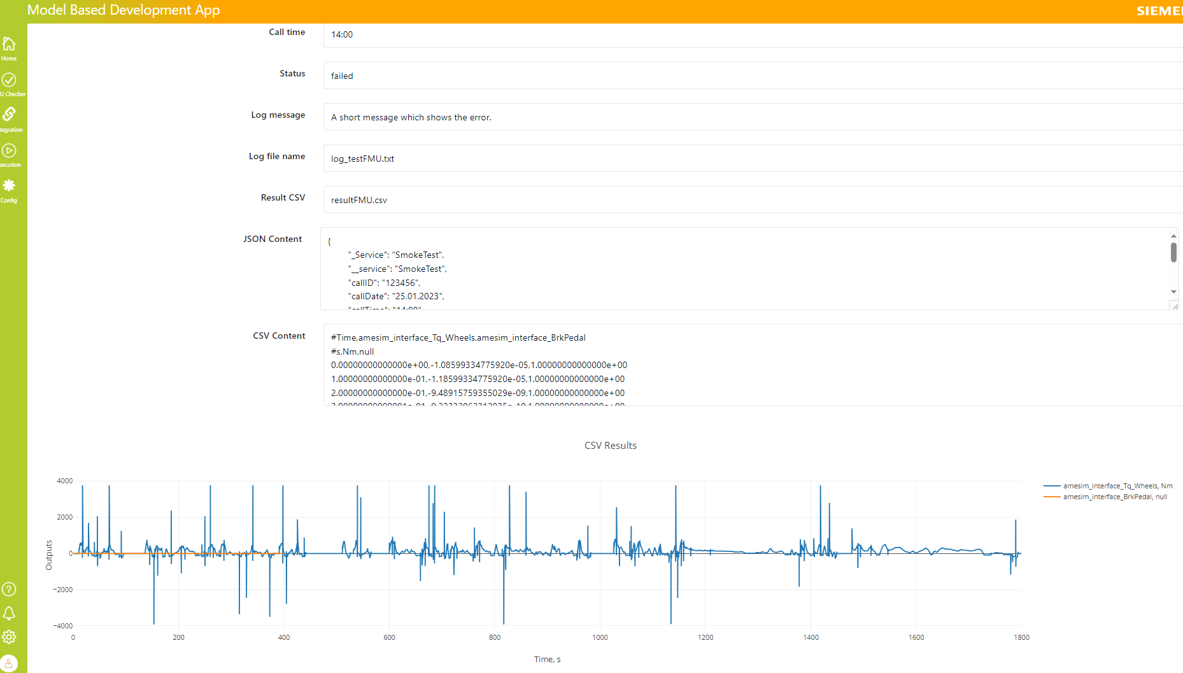Click into the Log message field
The height and width of the screenshot is (673, 1183).
pyautogui.click(x=750, y=117)
